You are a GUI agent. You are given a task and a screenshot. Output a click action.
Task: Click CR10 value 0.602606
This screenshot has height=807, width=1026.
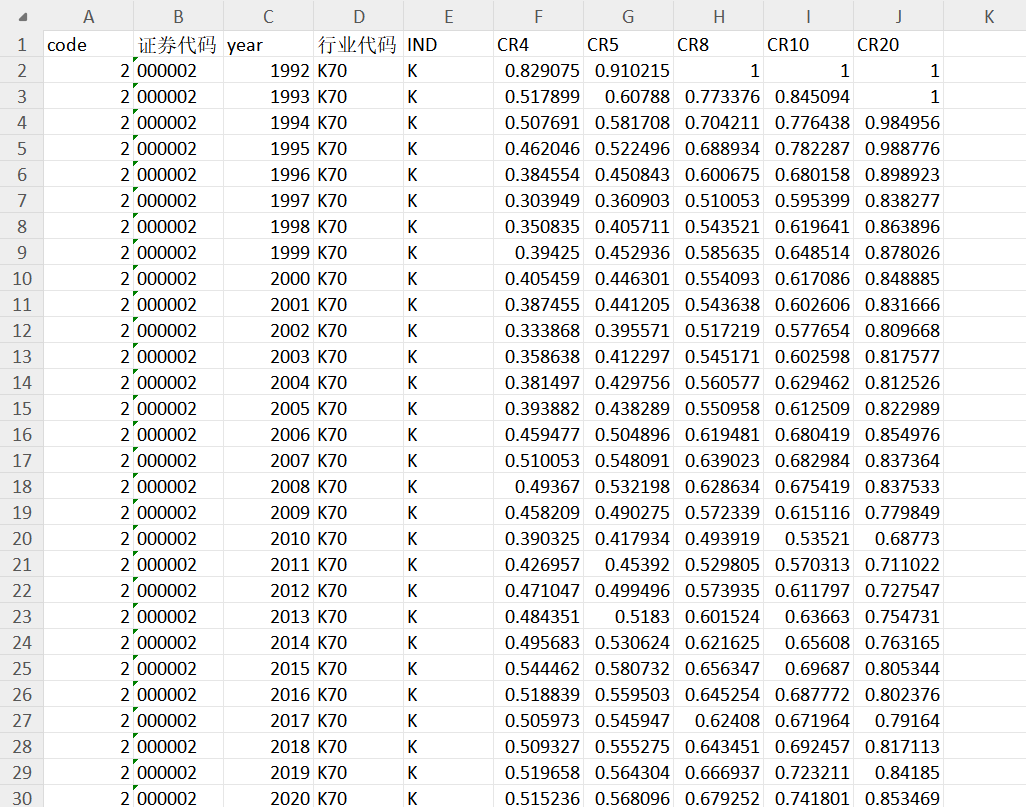pos(808,304)
